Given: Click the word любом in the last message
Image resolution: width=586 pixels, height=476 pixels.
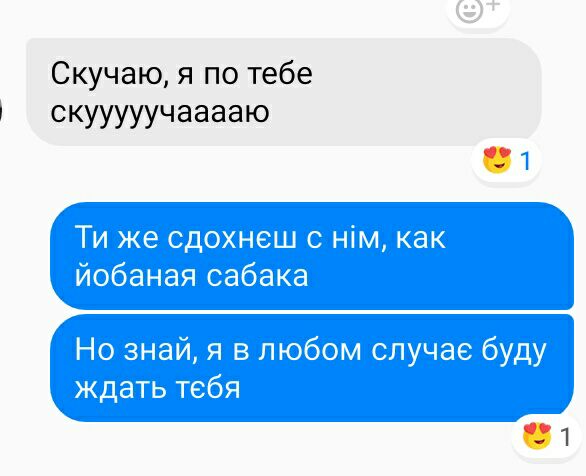Looking at the screenshot, I should pos(311,350).
